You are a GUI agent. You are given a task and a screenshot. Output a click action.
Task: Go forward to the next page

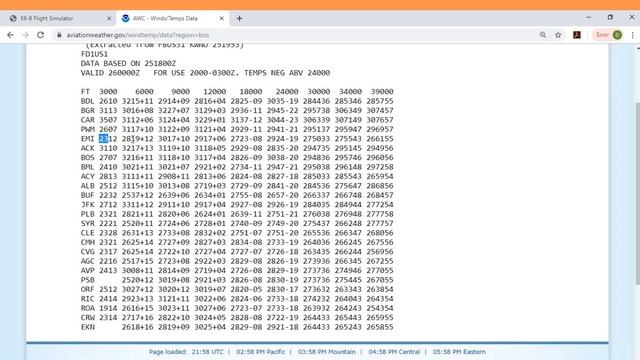pyautogui.click(x=25, y=35)
